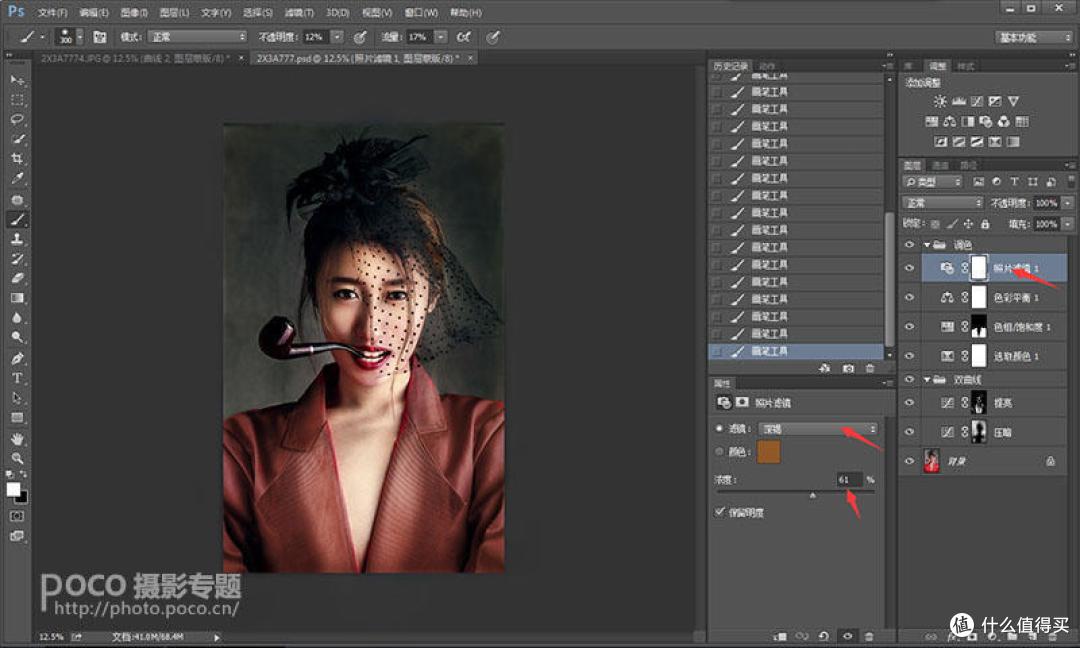Click the trash icon in History panel

[869, 368]
